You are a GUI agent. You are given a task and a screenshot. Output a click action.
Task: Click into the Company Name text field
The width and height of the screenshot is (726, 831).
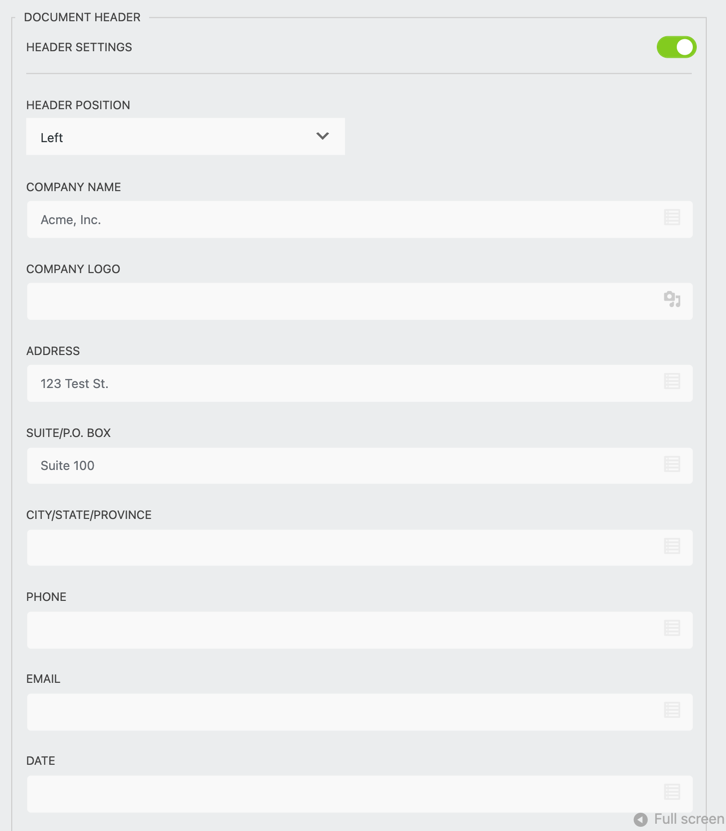(x=340, y=219)
